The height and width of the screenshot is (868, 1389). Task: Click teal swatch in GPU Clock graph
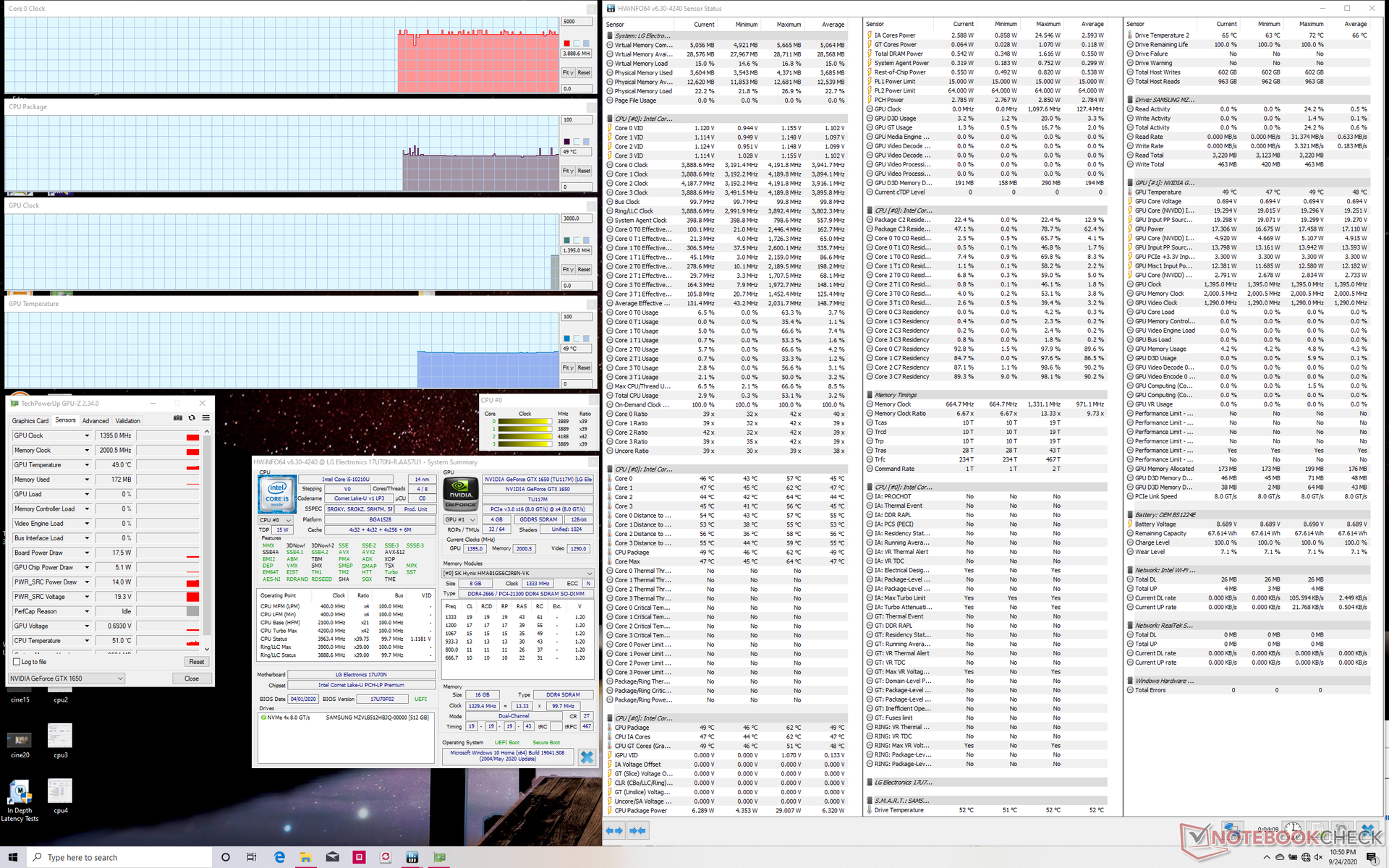click(x=566, y=240)
